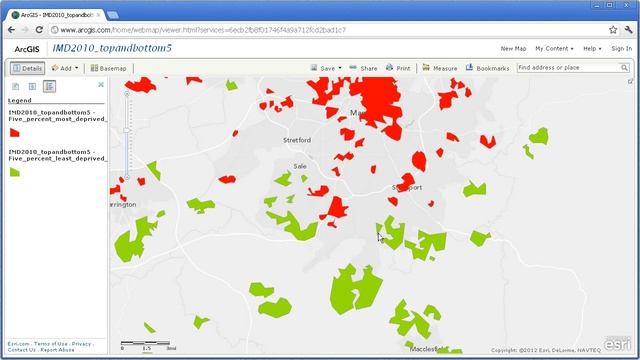The width and height of the screenshot is (640, 360).
Task: Click the zoom out button on slider
Action: [x=127, y=178]
